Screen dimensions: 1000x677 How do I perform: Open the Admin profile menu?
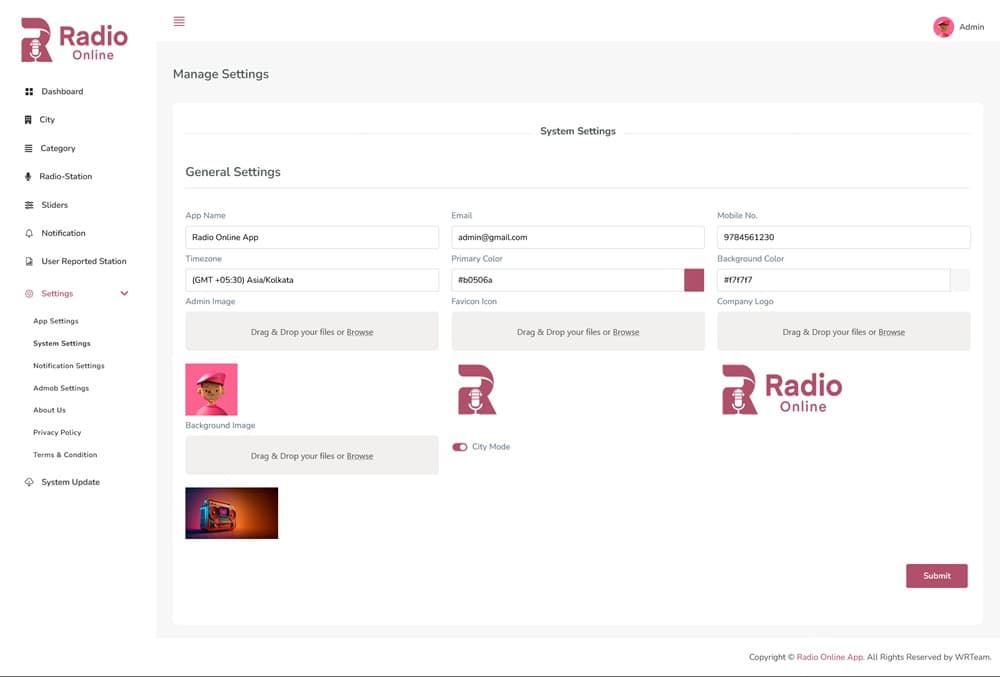958,27
